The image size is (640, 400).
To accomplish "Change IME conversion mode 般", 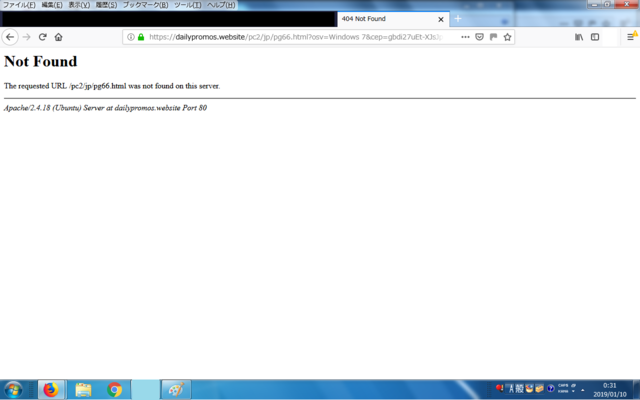I will [519, 389].
